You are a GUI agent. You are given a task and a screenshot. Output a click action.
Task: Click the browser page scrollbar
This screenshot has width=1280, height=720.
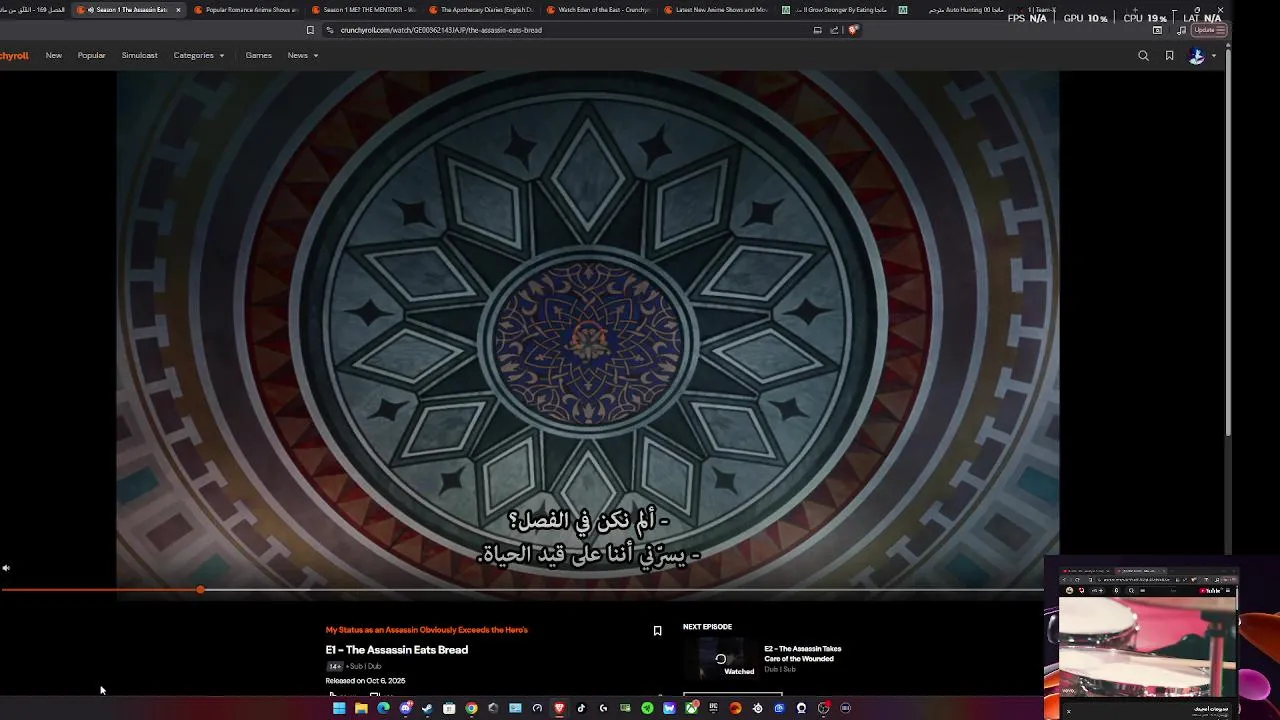[1229, 240]
